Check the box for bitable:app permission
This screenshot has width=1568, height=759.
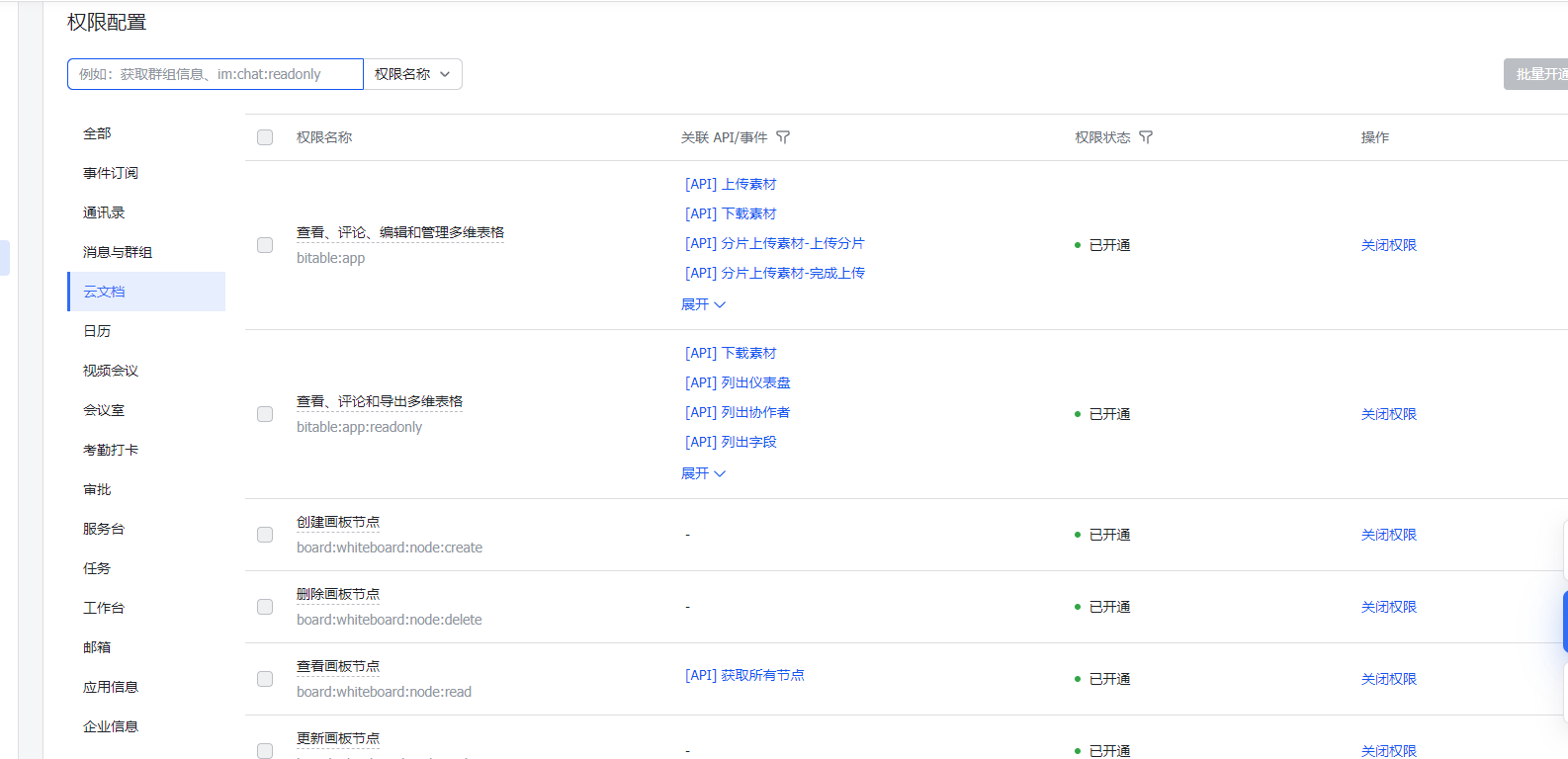coord(265,245)
